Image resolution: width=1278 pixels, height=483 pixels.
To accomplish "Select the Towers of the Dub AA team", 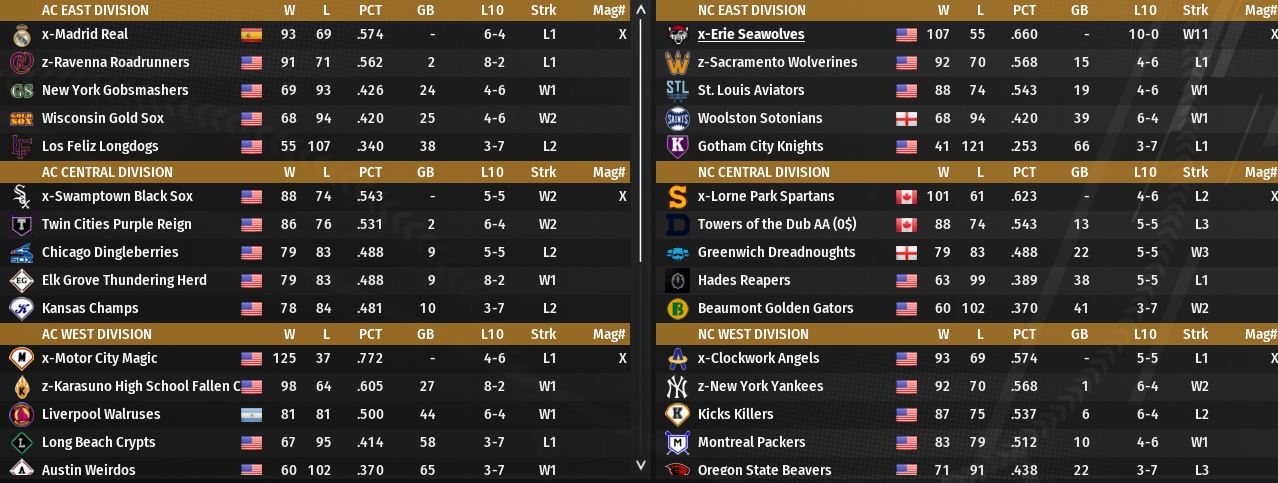I will coord(776,224).
